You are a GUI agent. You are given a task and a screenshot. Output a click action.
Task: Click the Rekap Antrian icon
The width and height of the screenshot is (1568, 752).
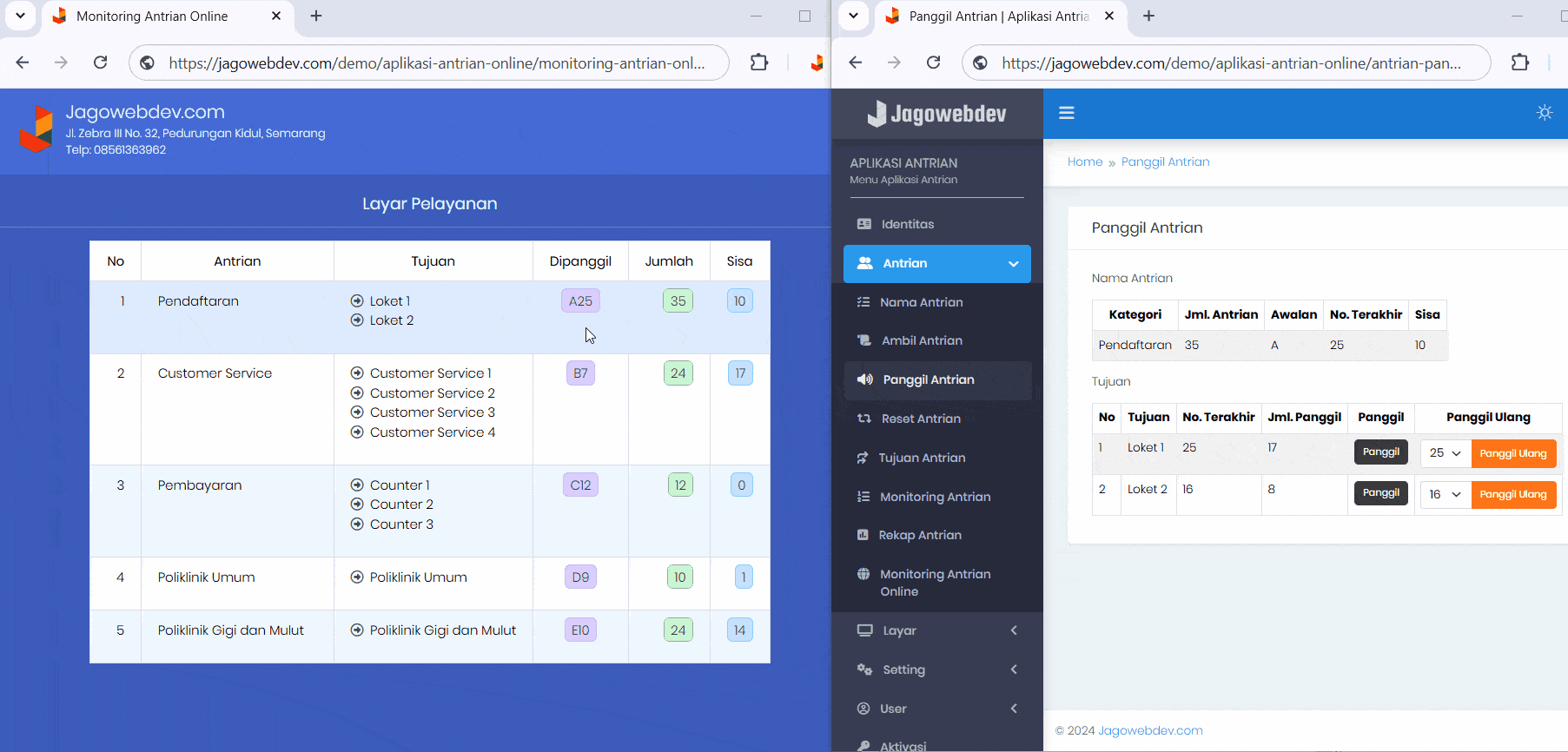[863, 535]
